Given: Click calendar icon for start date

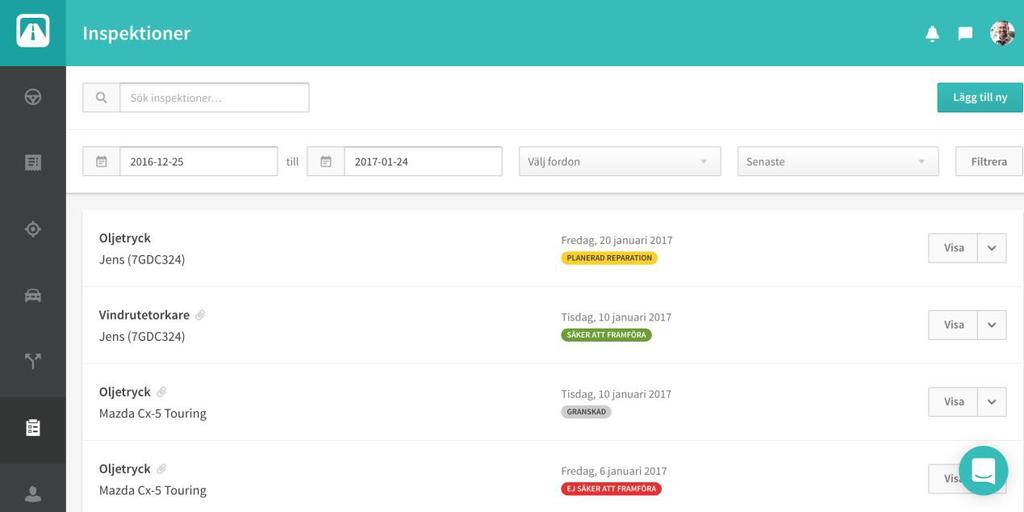Looking at the screenshot, I should pyautogui.click(x=101, y=161).
